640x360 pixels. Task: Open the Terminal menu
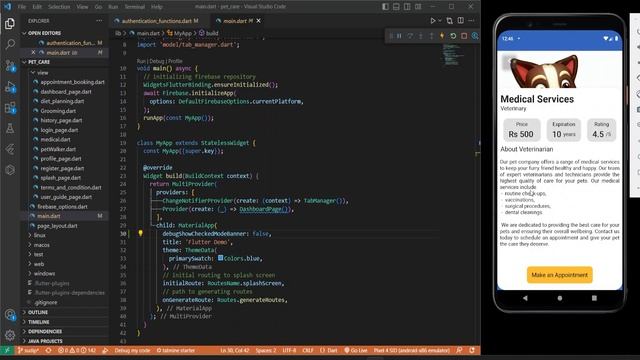click(x=135, y=7)
